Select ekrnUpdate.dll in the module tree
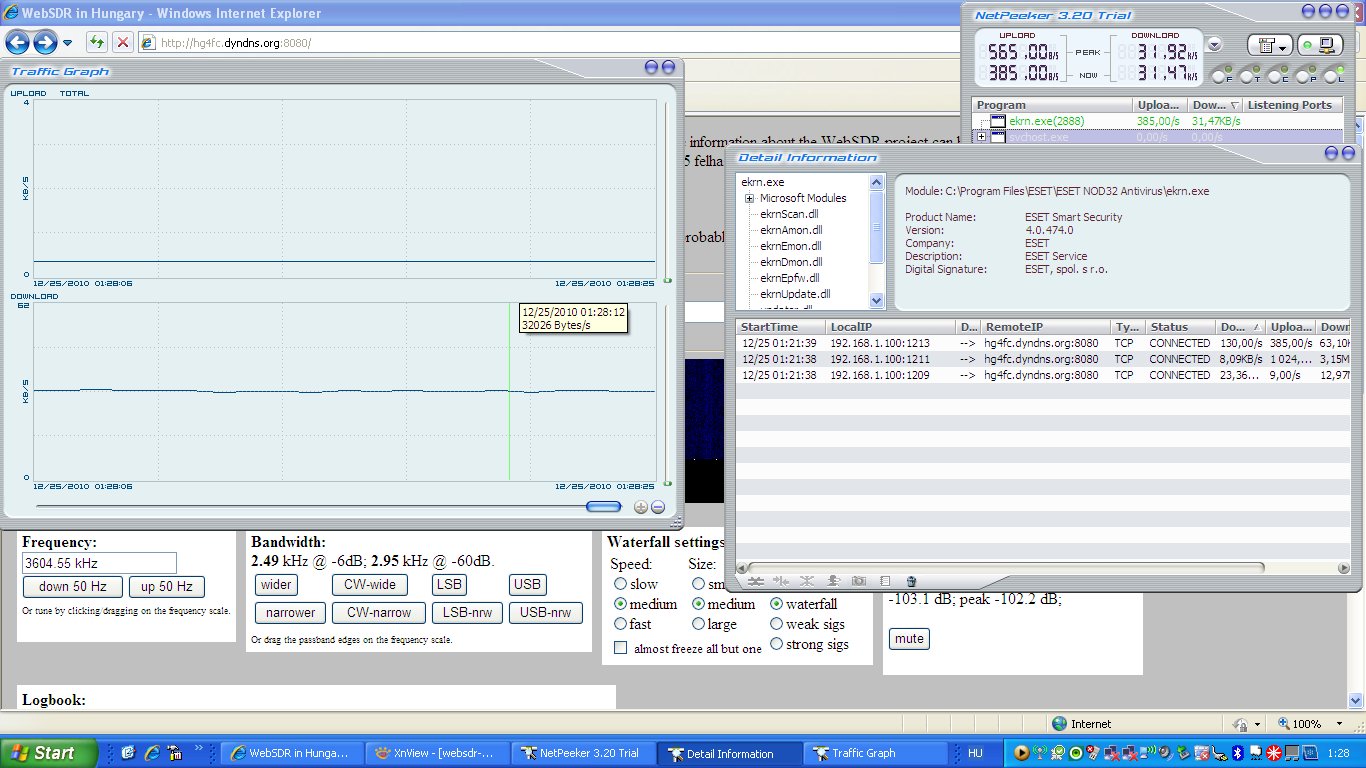 pyautogui.click(x=795, y=294)
